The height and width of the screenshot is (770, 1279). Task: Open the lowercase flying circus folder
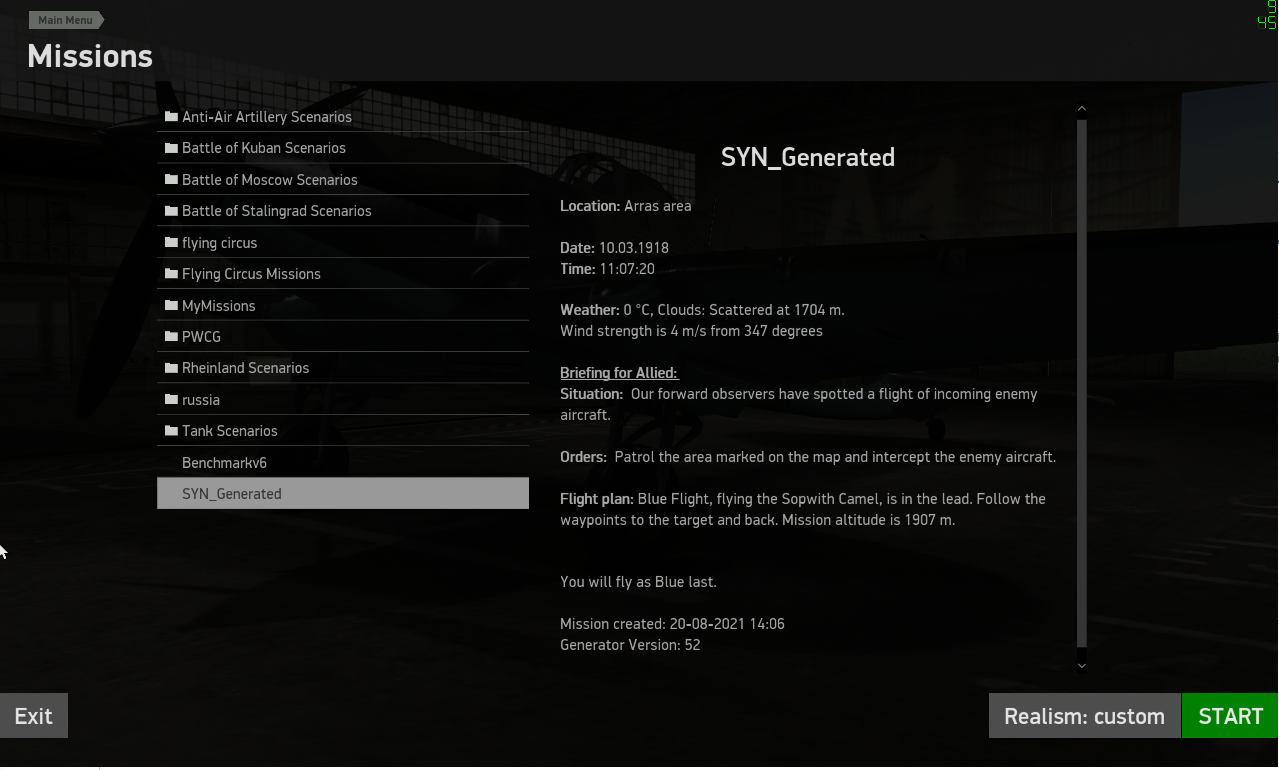coord(343,243)
